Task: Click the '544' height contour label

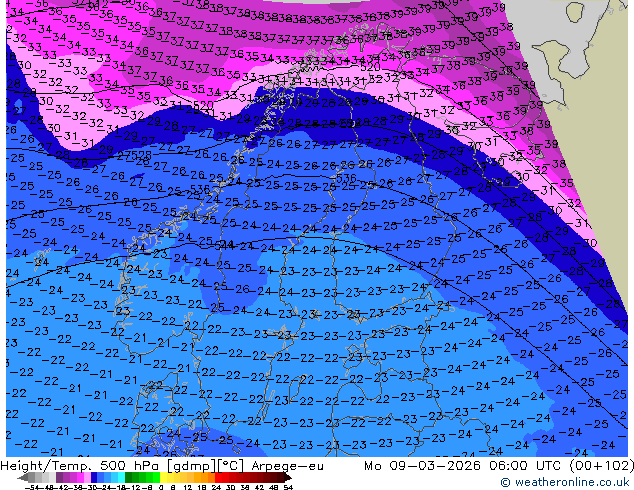Action: click(224, 245)
